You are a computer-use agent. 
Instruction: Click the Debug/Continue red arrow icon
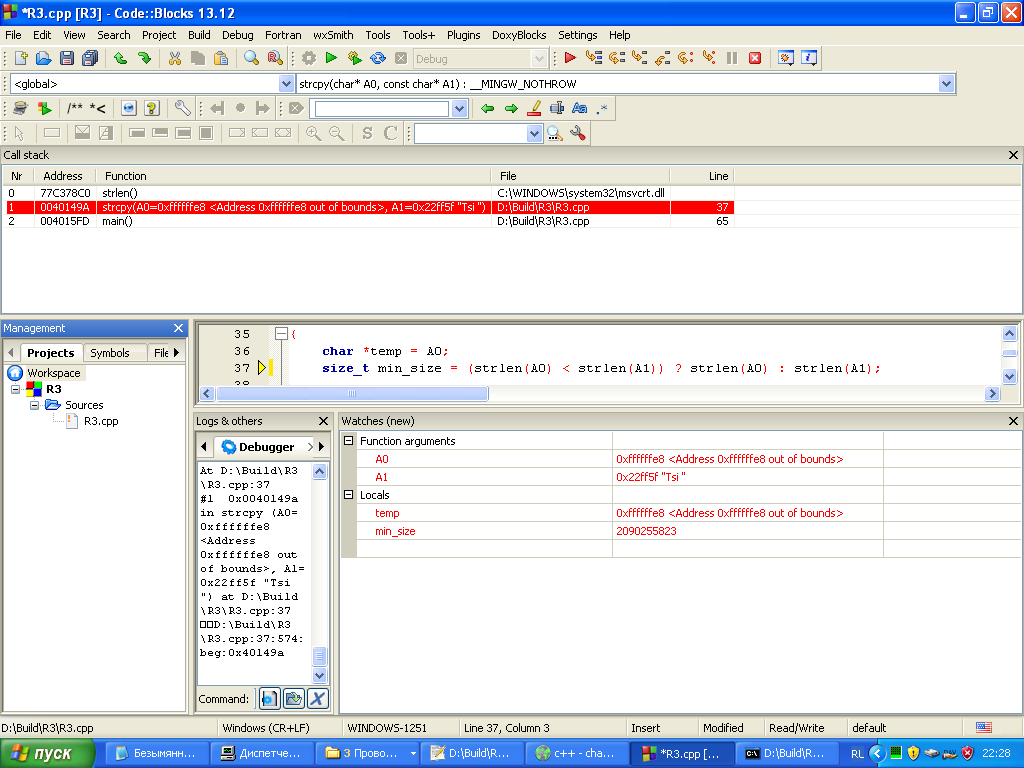(x=570, y=58)
